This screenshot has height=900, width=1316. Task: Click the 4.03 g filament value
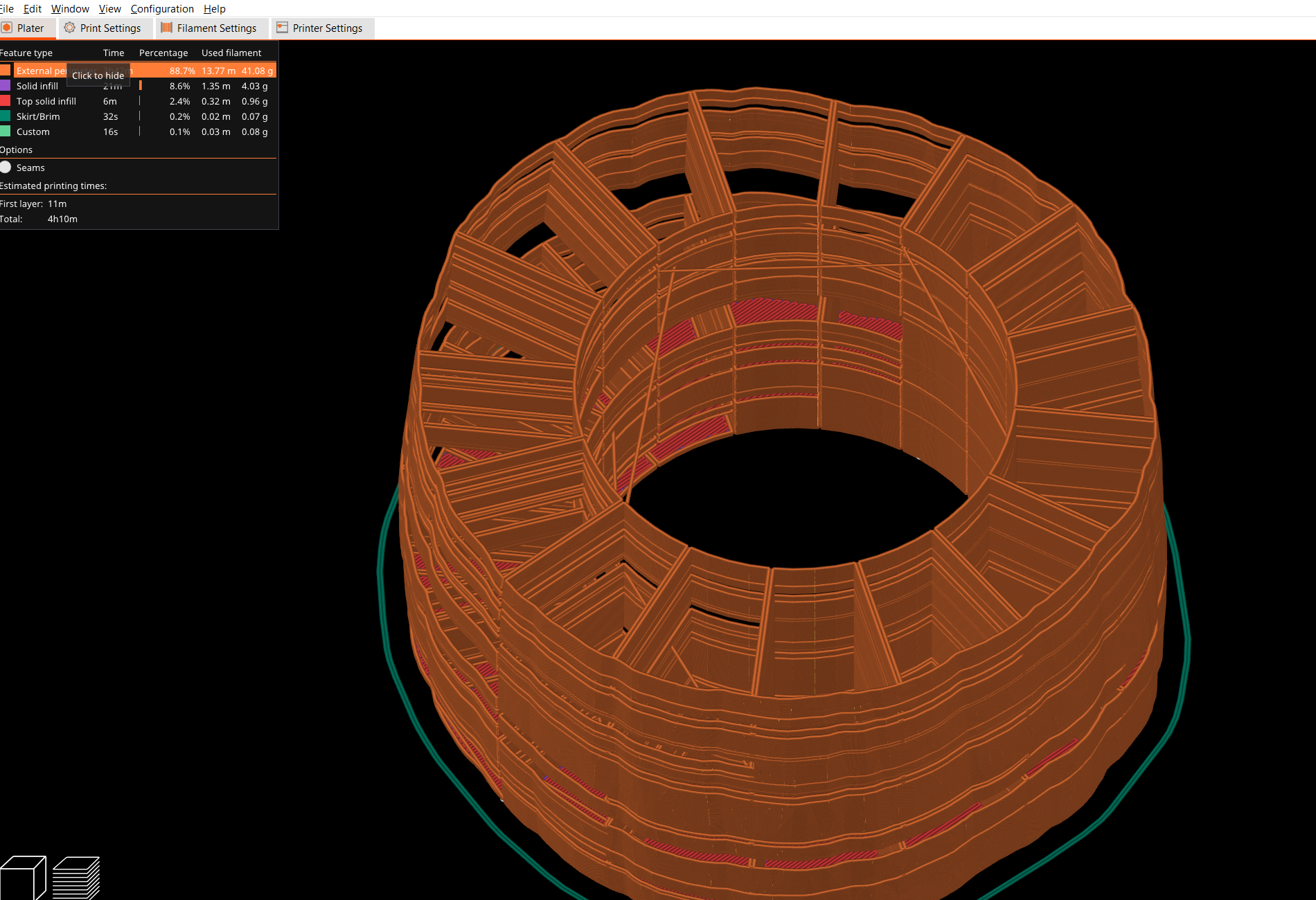pos(254,86)
